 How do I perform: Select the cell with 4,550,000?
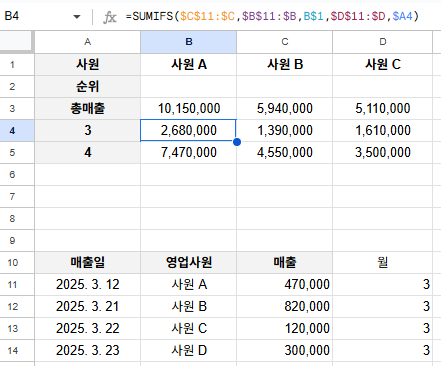tap(285, 152)
